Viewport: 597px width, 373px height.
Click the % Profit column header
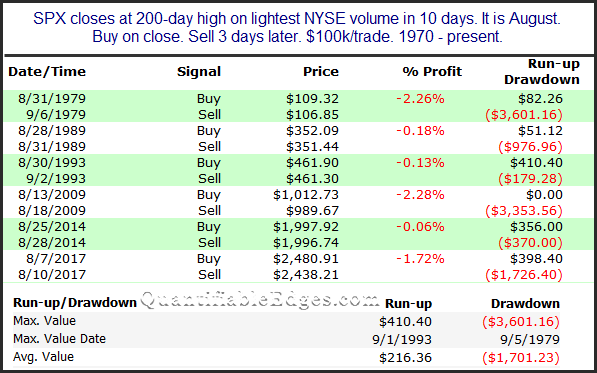[432, 72]
